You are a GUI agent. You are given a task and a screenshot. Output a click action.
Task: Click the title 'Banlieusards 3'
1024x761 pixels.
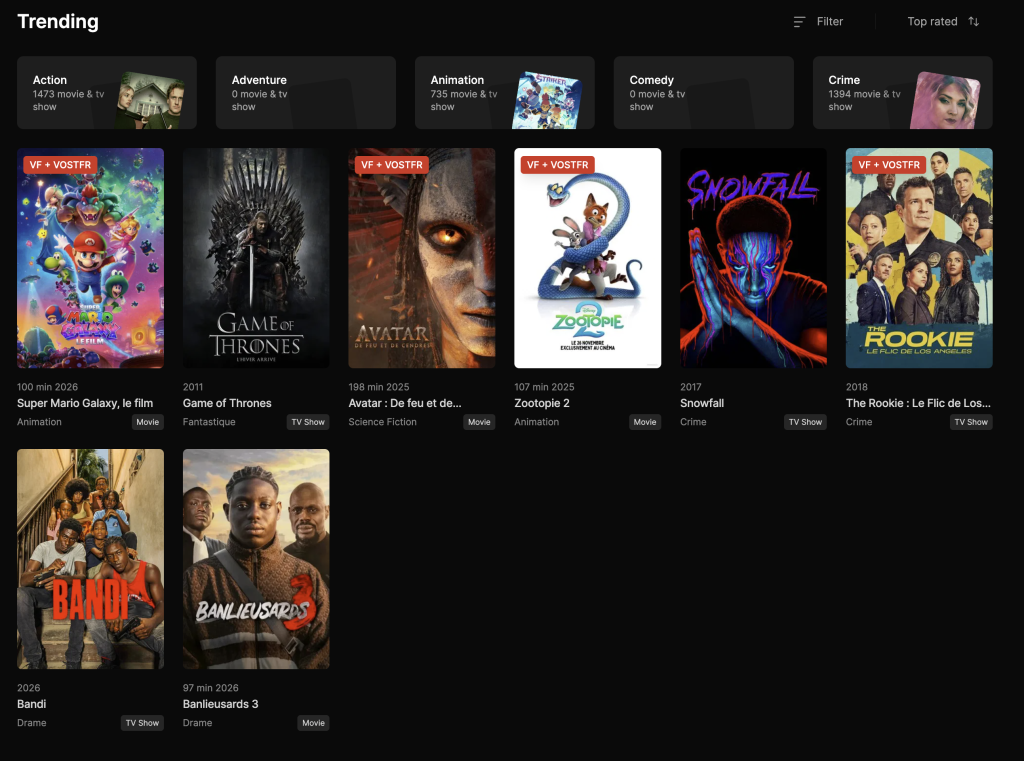point(221,704)
